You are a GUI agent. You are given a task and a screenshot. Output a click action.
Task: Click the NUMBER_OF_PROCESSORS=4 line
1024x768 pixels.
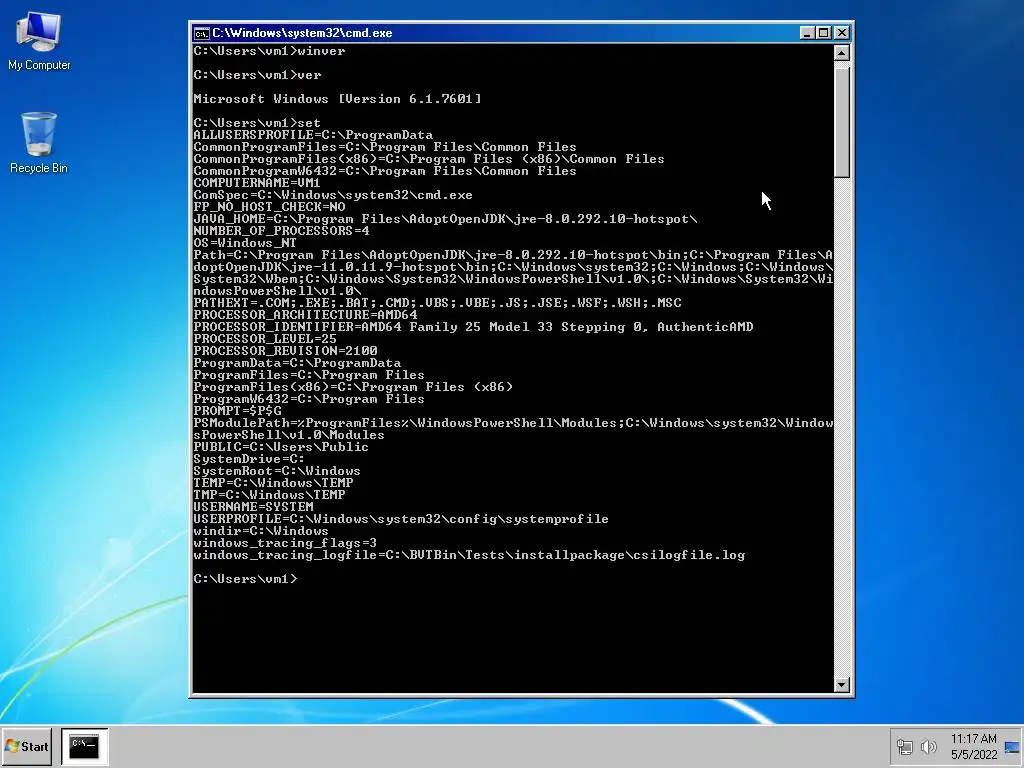[x=281, y=231]
